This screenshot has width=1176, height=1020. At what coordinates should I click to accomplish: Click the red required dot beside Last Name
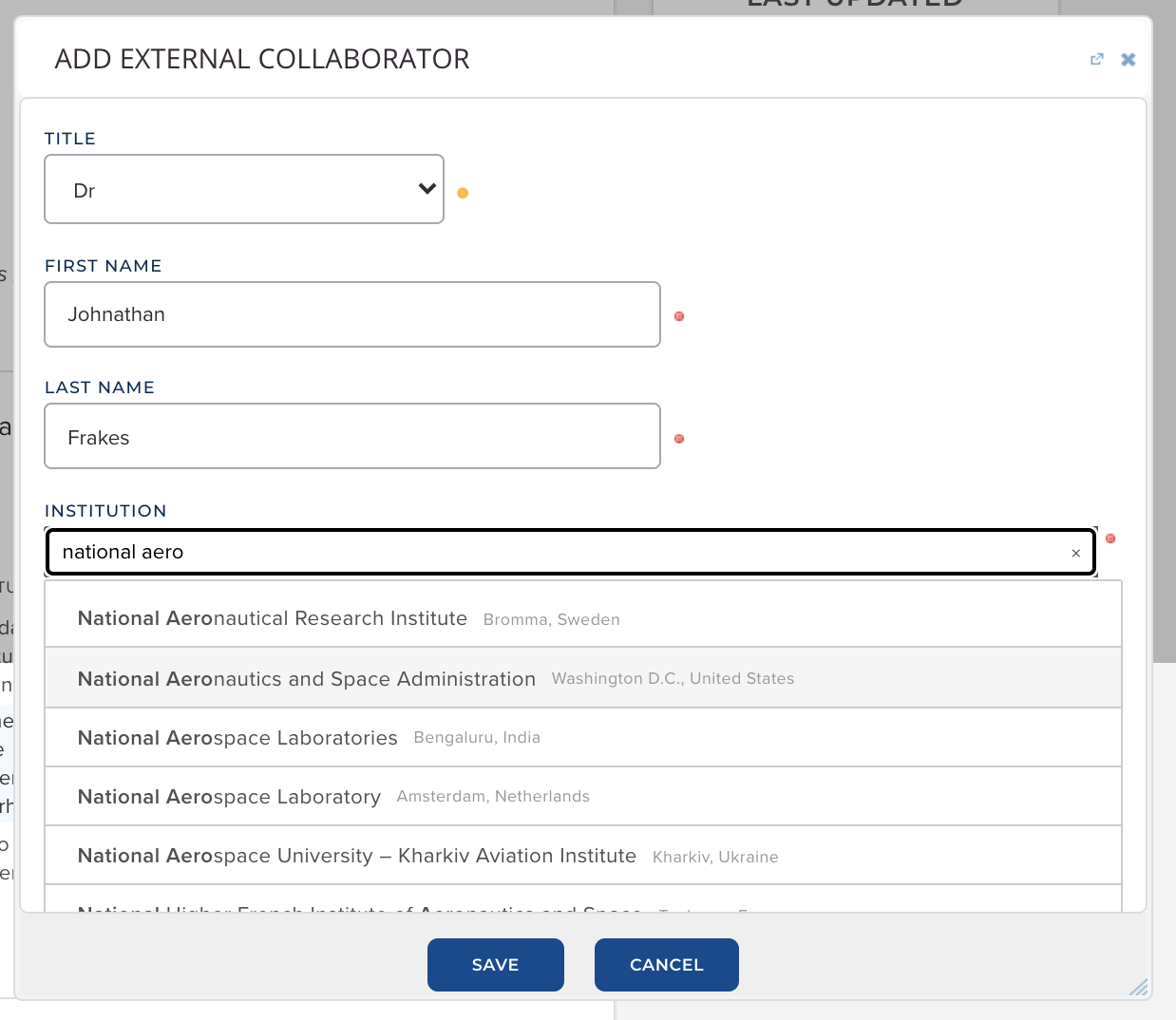click(679, 439)
